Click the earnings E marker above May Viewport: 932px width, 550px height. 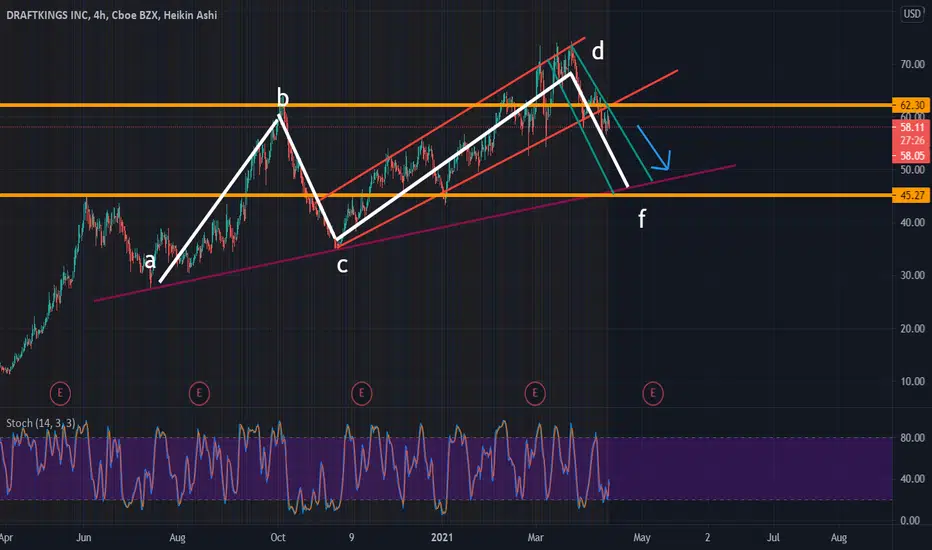click(x=653, y=393)
